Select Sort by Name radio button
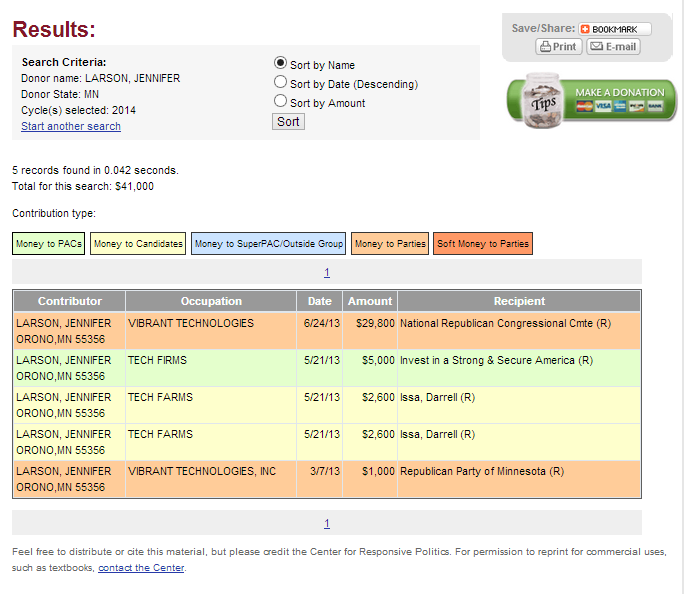The height and width of the screenshot is (594, 684). [281, 63]
